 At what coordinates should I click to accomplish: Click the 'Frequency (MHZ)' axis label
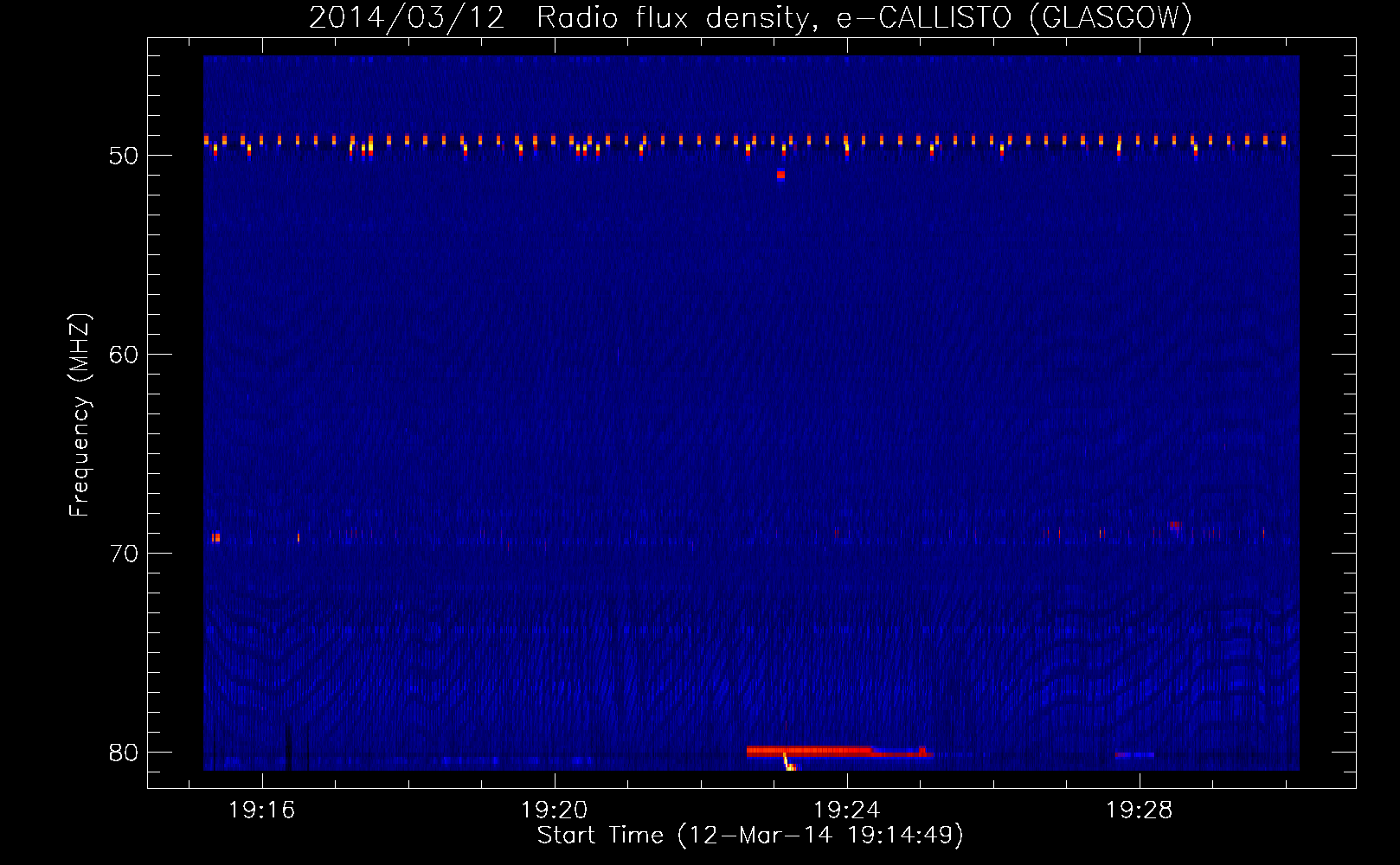coord(80,415)
